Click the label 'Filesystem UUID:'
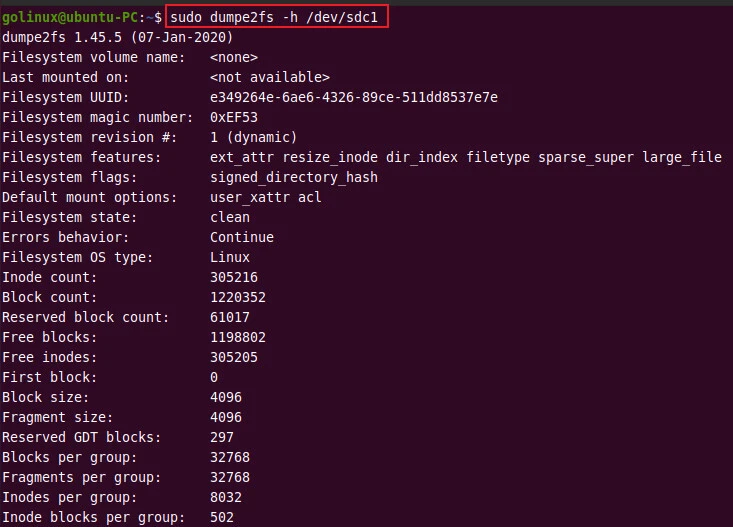The width and height of the screenshot is (733, 527). (x=65, y=97)
